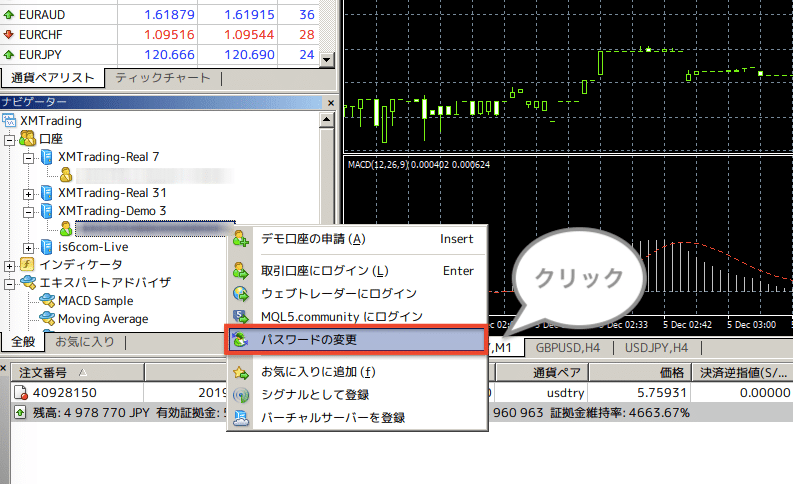Collapse the エキスパートアドバイザ node
Image resolution: width=793 pixels, height=484 pixels.
10,284
